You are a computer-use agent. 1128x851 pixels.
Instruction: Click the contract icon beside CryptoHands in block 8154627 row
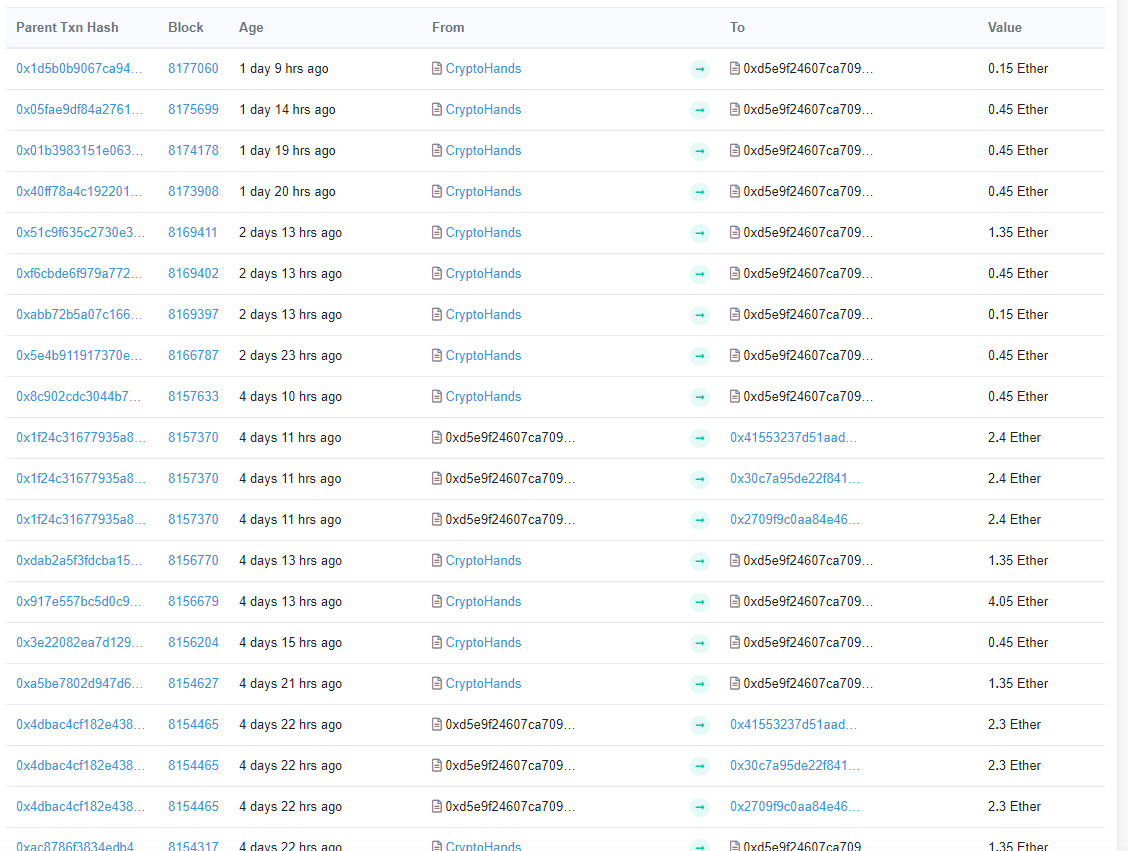[x=436, y=683]
